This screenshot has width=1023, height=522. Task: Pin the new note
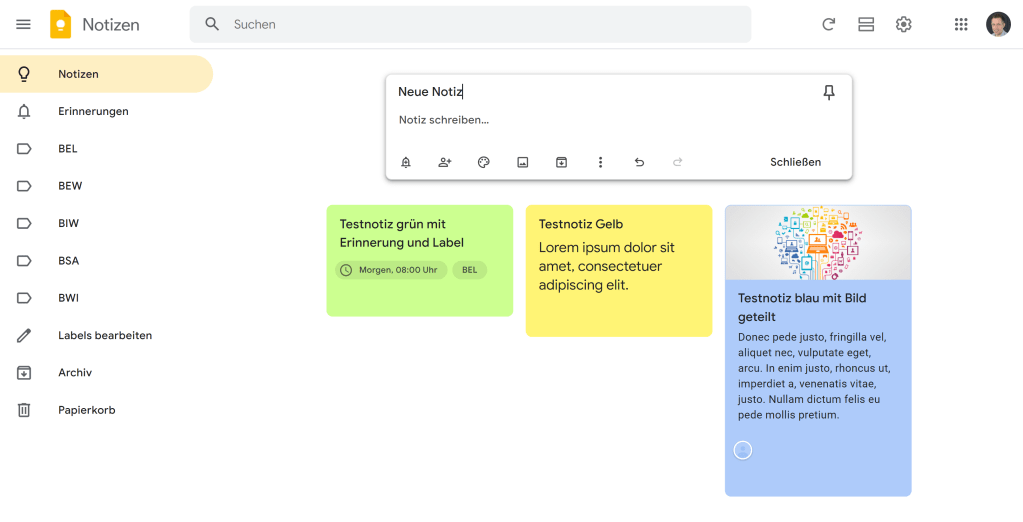point(828,93)
